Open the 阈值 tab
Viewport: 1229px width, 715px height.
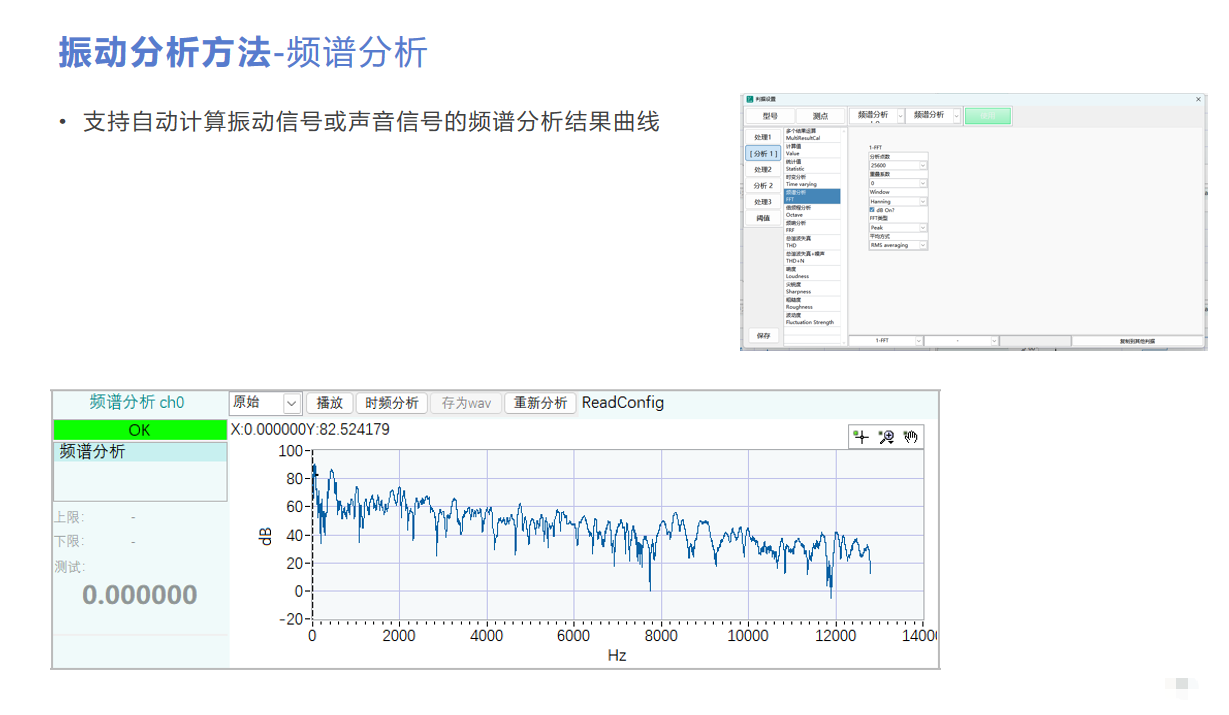click(763, 218)
